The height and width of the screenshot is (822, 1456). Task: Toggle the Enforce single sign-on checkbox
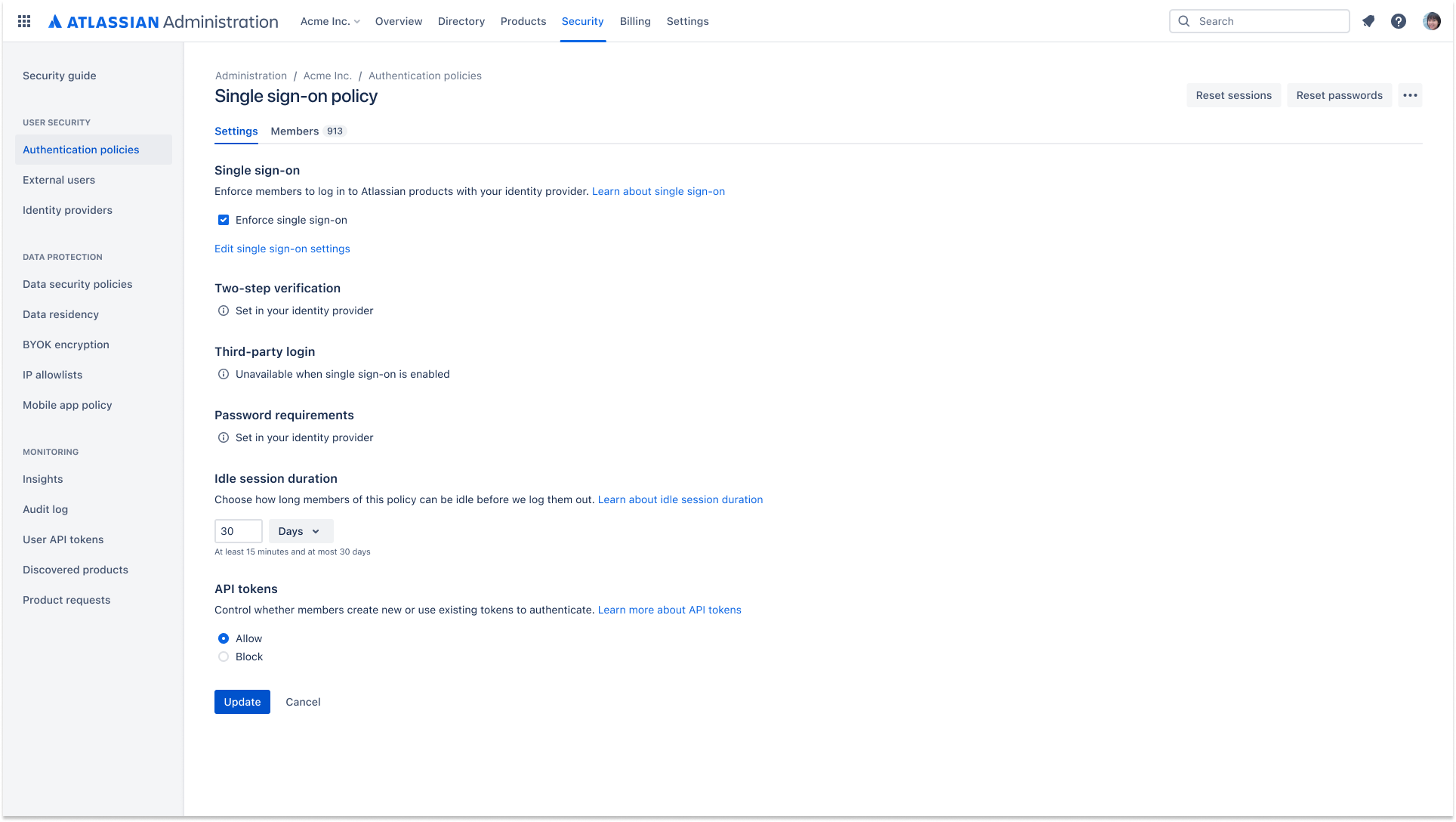pos(223,220)
